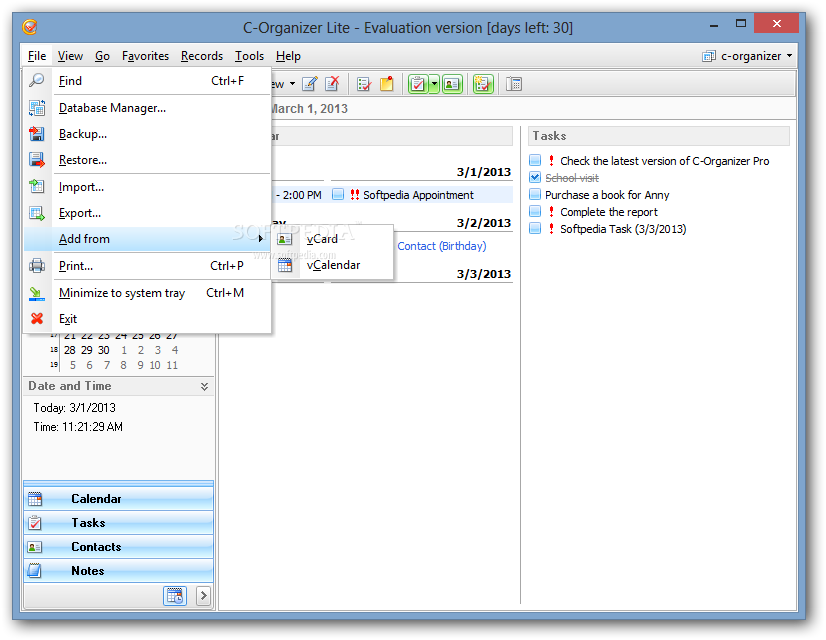Click the yellow sticky note toolbar icon
Viewport: 826px width, 640px height.
coord(387,84)
